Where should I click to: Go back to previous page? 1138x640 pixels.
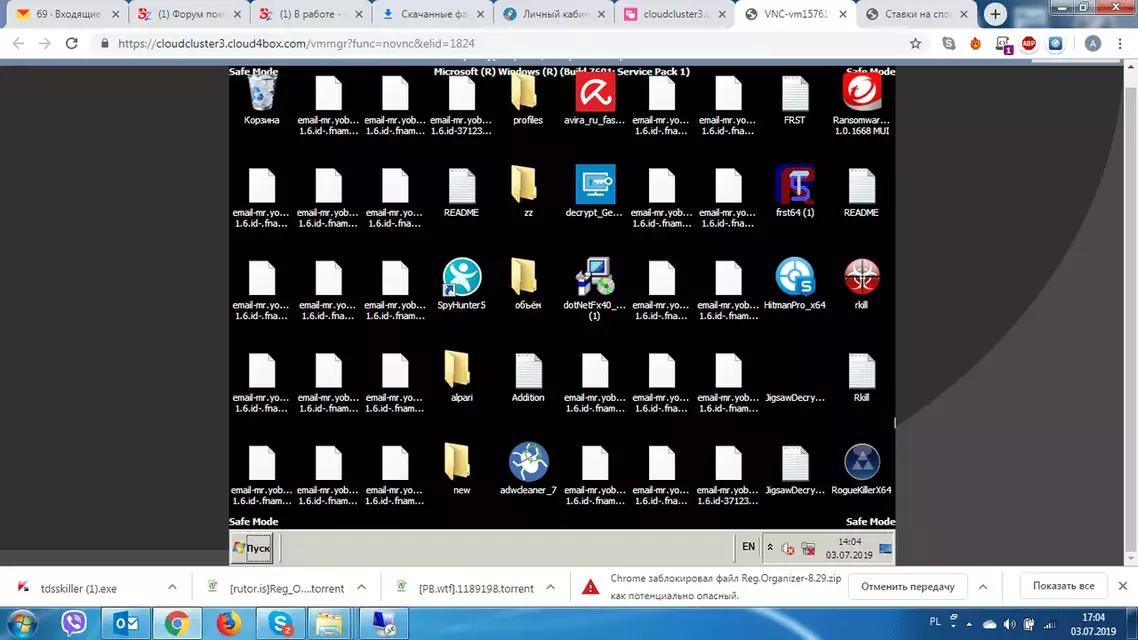(18, 44)
